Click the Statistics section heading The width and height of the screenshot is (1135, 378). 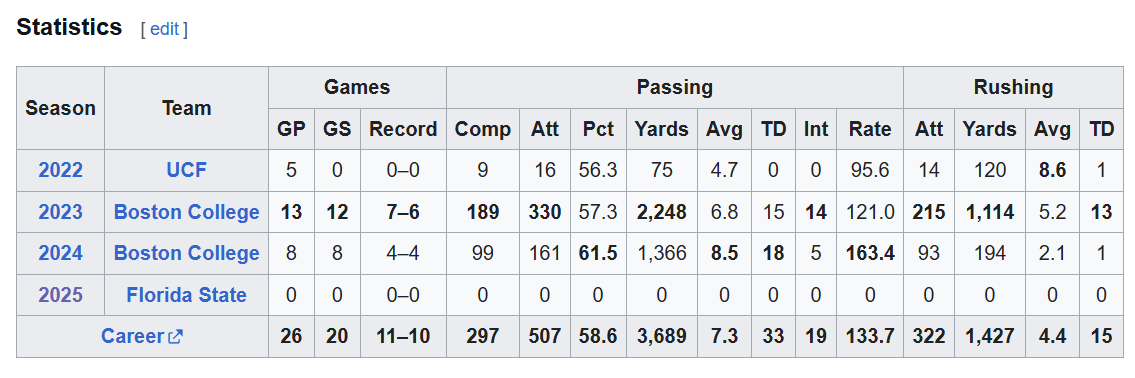(x=69, y=28)
